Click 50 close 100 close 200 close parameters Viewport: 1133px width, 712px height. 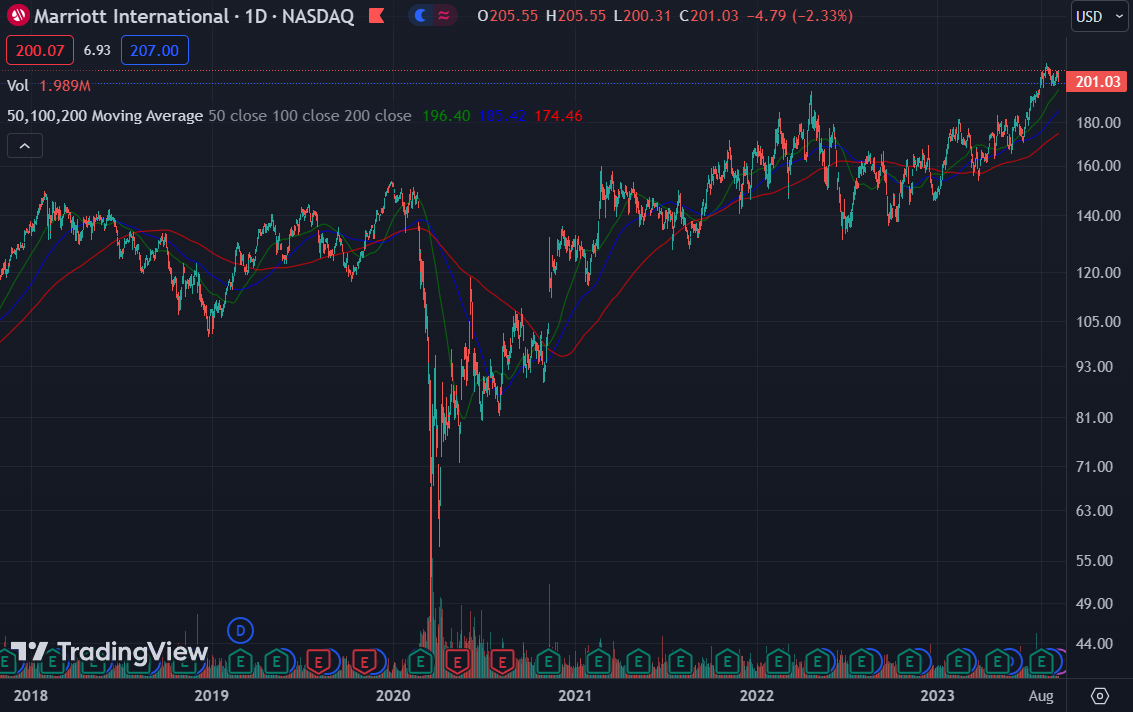[x=310, y=116]
